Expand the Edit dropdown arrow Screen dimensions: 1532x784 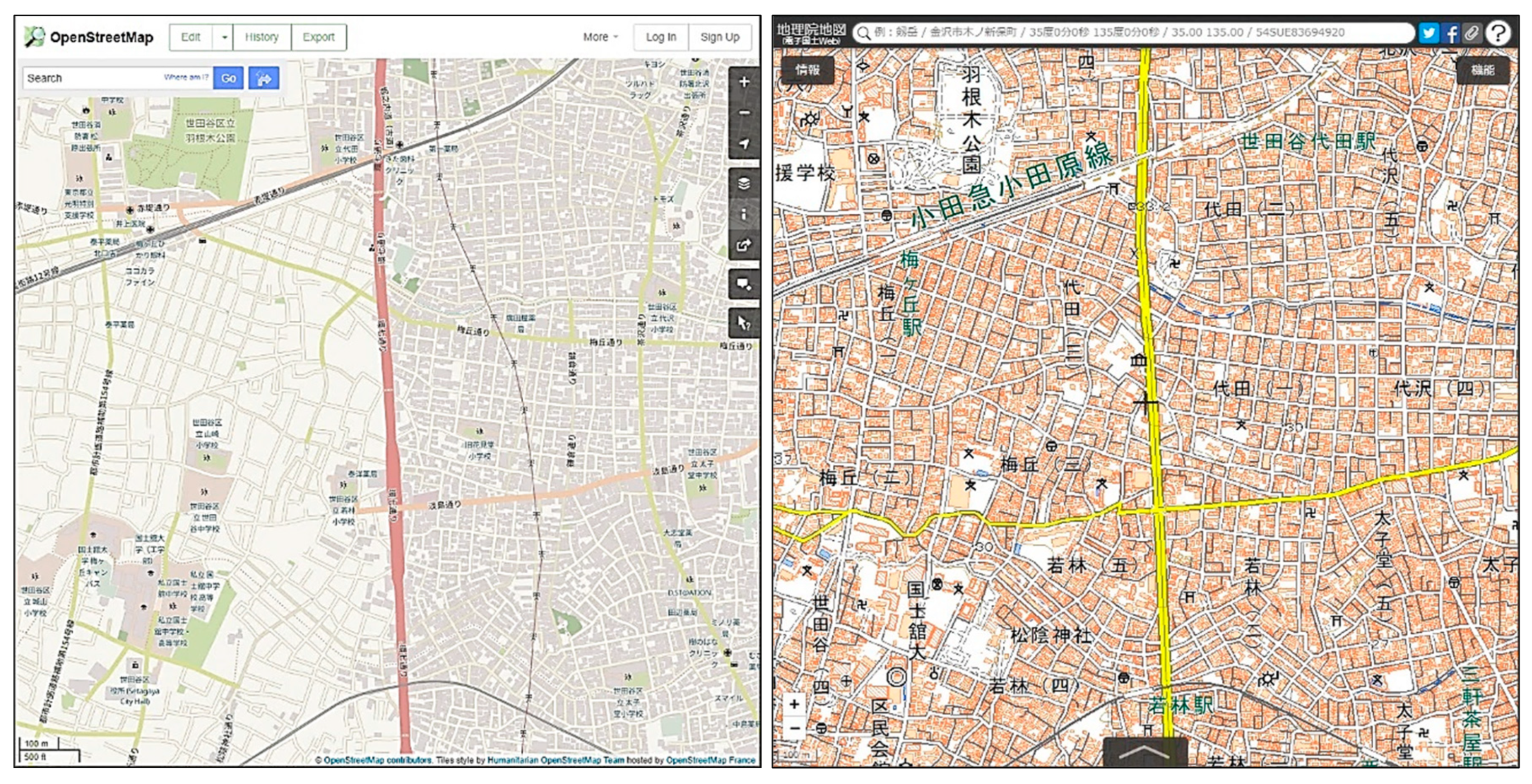(224, 37)
